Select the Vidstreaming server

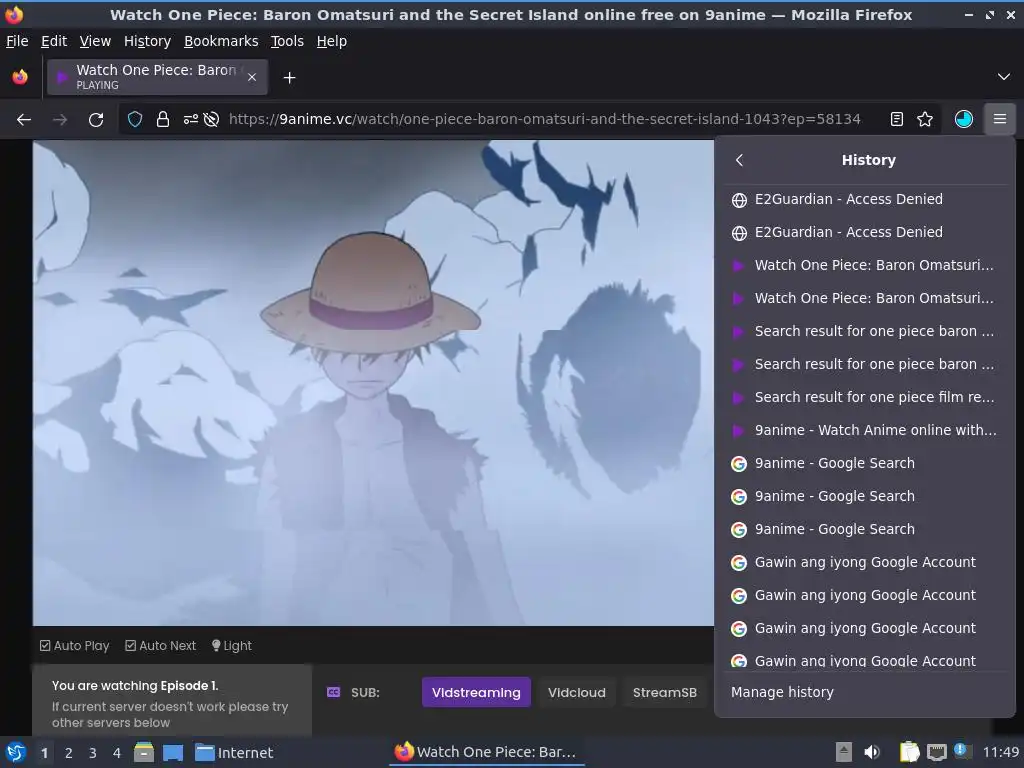[x=476, y=692]
